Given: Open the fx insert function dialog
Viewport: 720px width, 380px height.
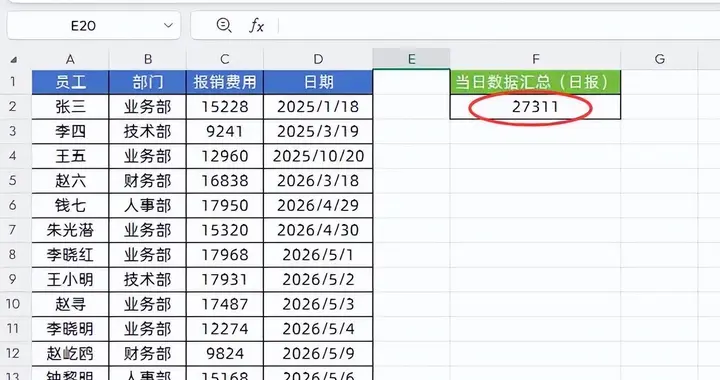Looking at the screenshot, I should point(256,25).
